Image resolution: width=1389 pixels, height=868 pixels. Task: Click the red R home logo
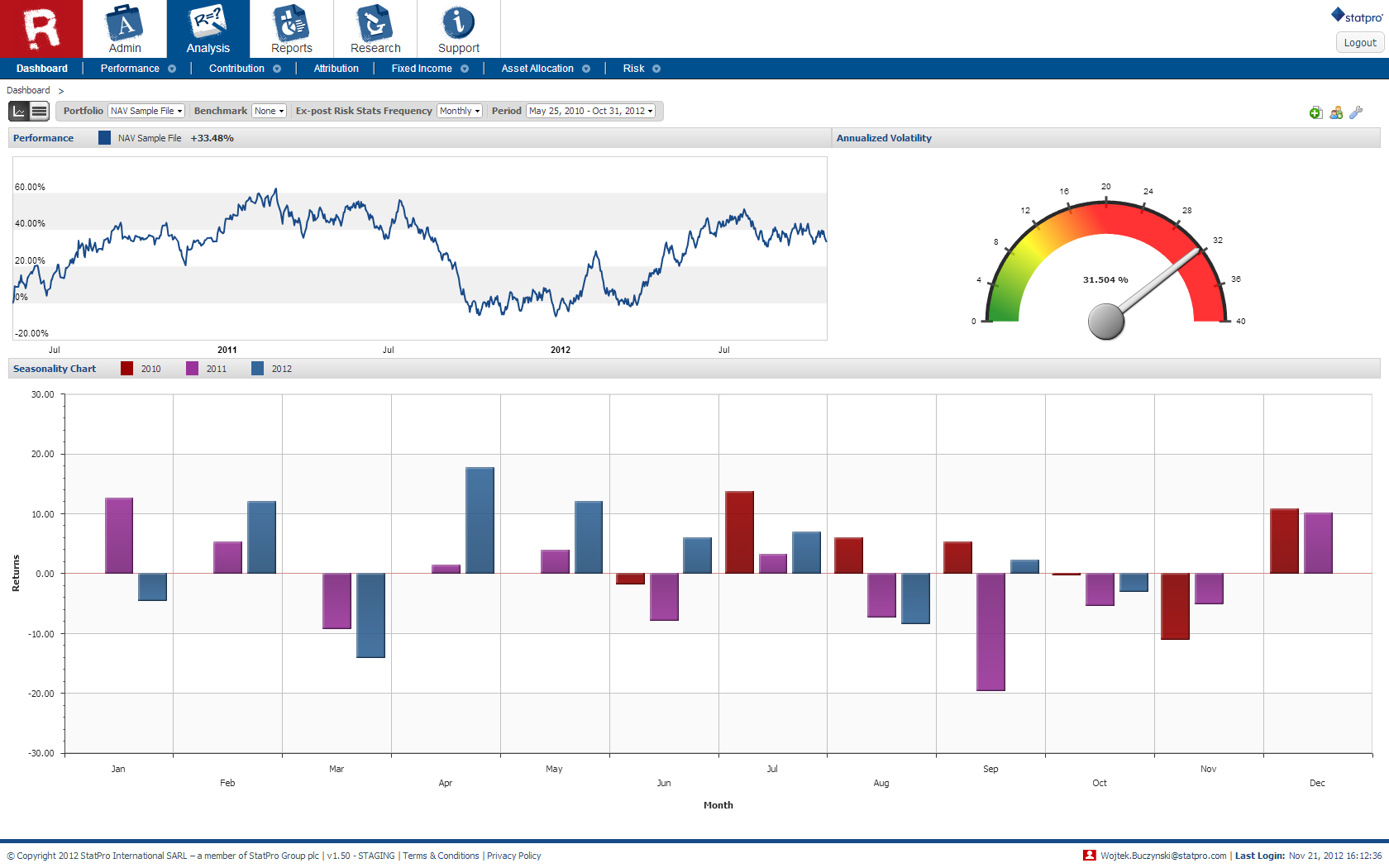tap(41, 29)
